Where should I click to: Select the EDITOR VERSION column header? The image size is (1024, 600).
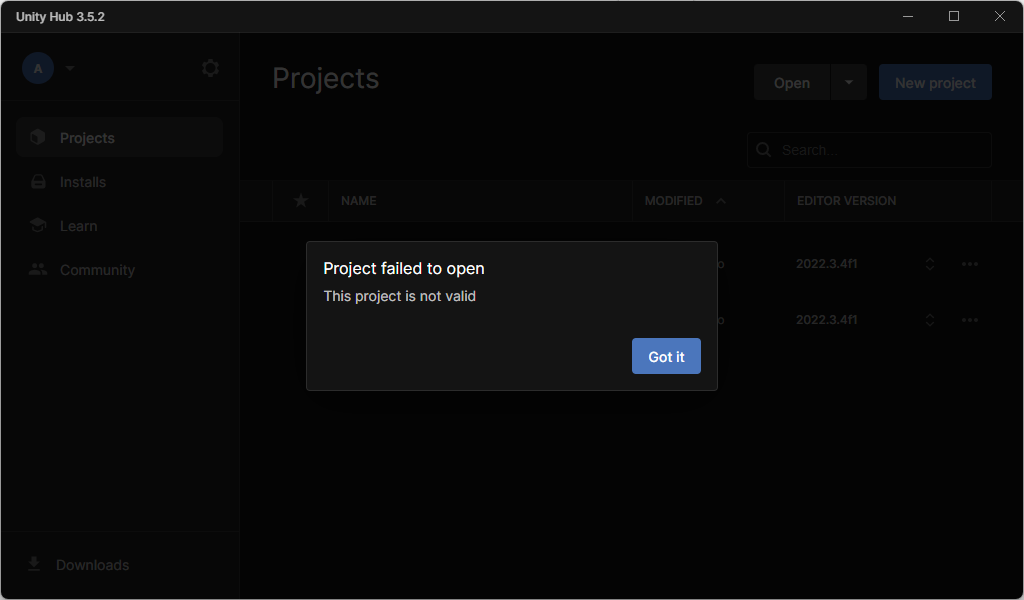pyautogui.click(x=846, y=201)
